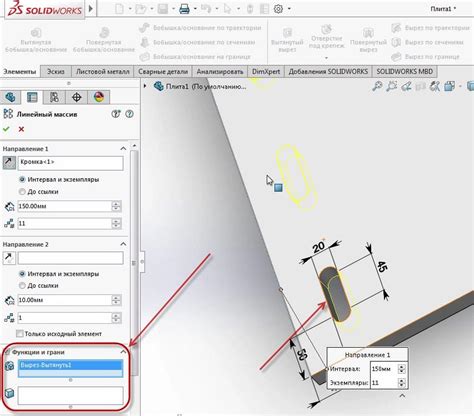The image size is (474, 416).
Task: Click the Кромка<1> direction field
Action: pyautogui.click(x=71, y=163)
